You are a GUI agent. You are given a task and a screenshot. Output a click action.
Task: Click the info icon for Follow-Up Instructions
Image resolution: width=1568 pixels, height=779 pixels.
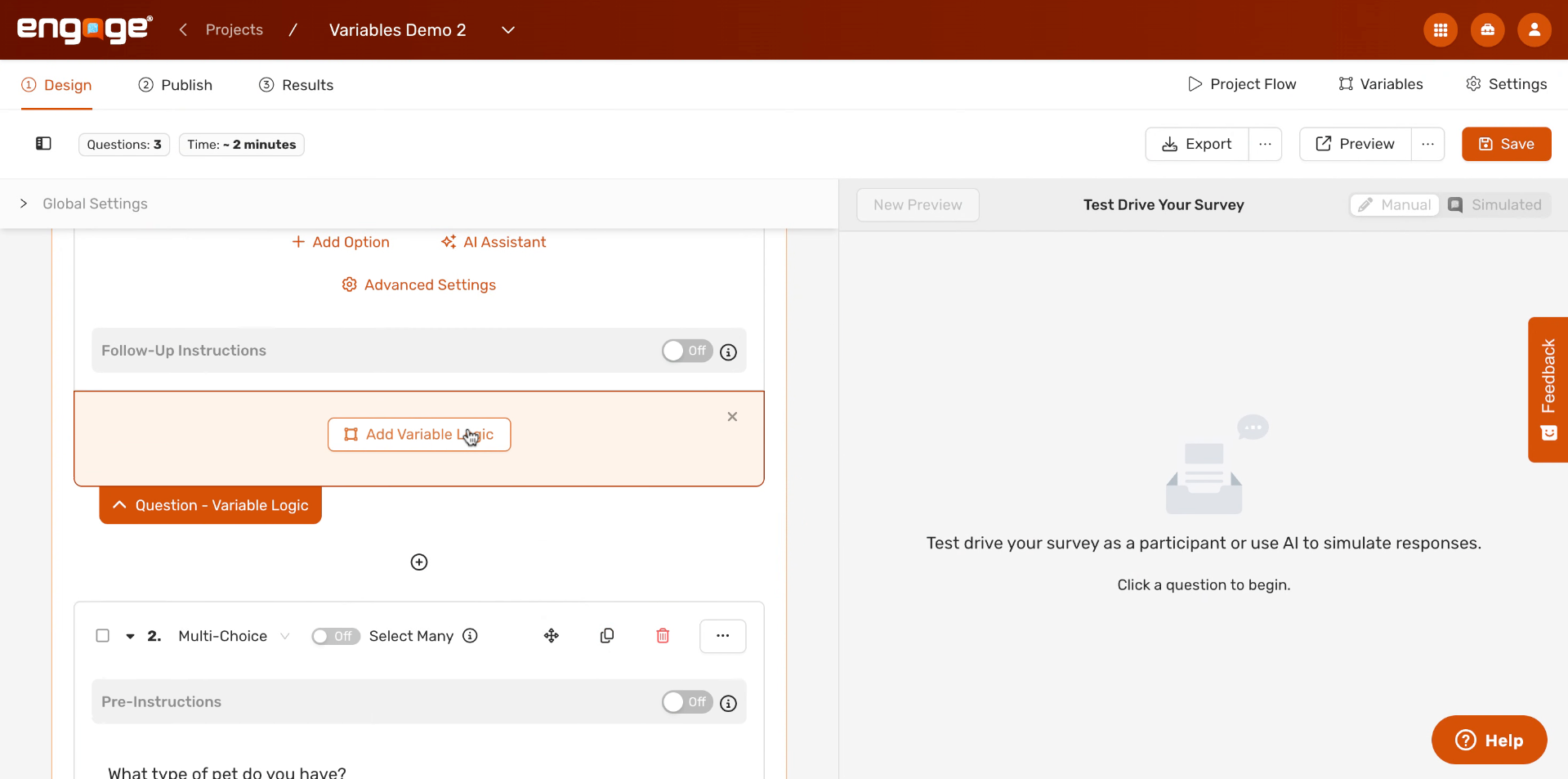(x=728, y=351)
